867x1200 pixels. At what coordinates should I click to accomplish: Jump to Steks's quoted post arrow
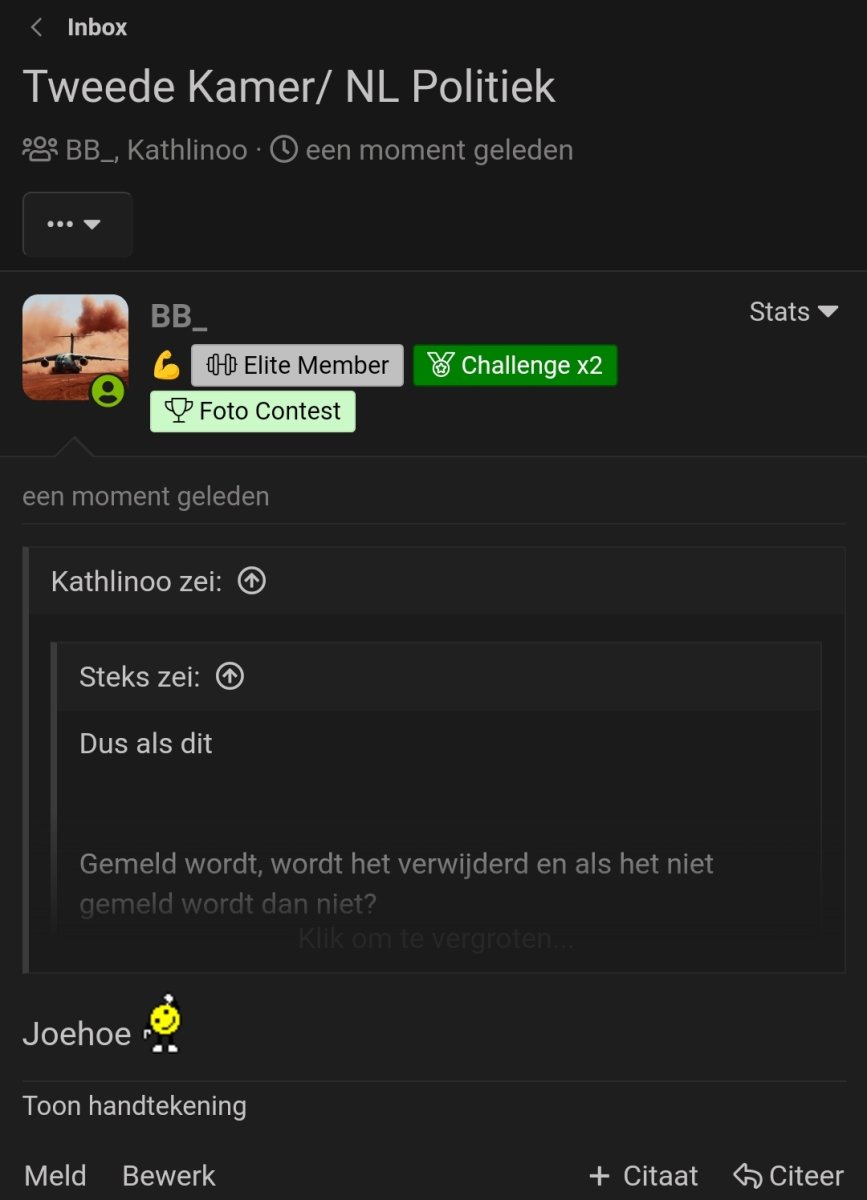(x=230, y=677)
